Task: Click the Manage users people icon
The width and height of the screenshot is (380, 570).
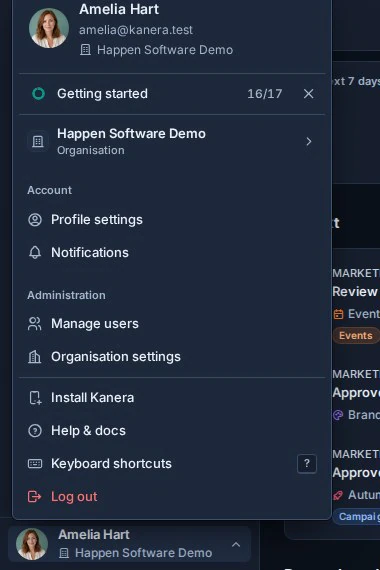Action: (35, 324)
